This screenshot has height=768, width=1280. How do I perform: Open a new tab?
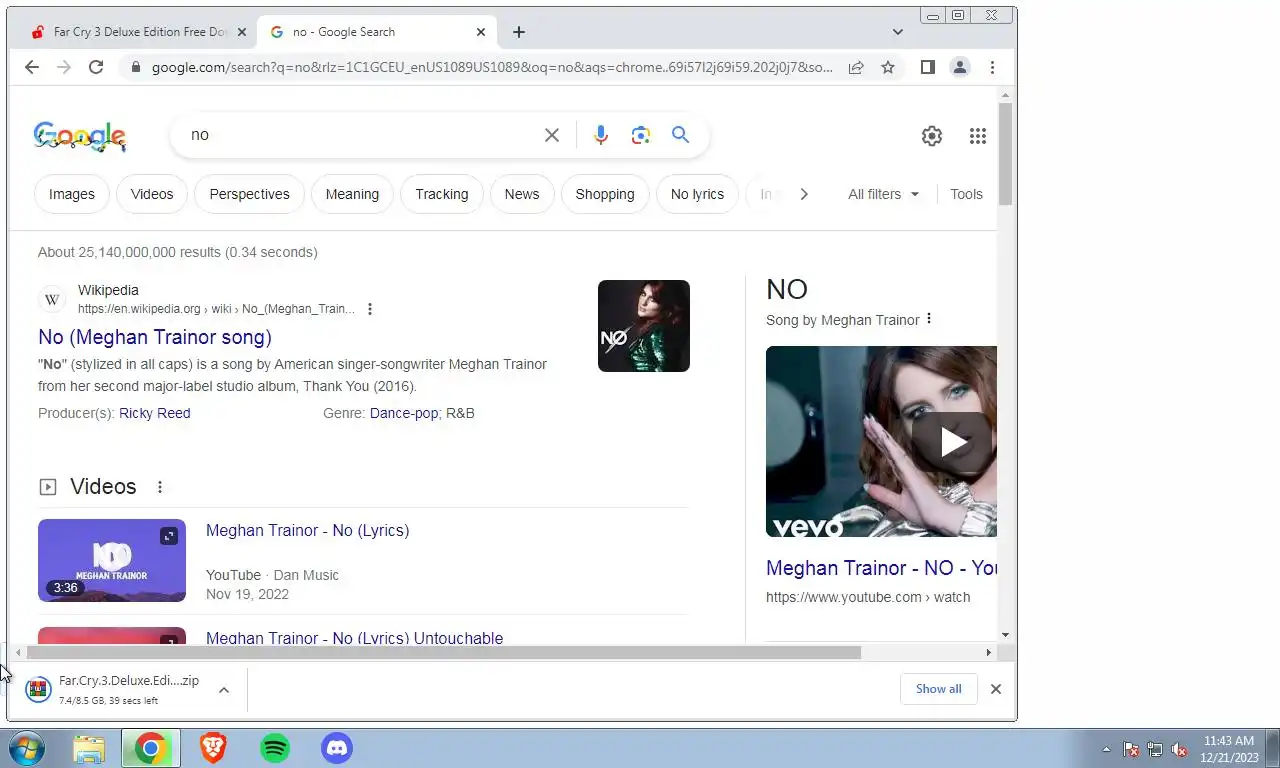tap(518, 32)
